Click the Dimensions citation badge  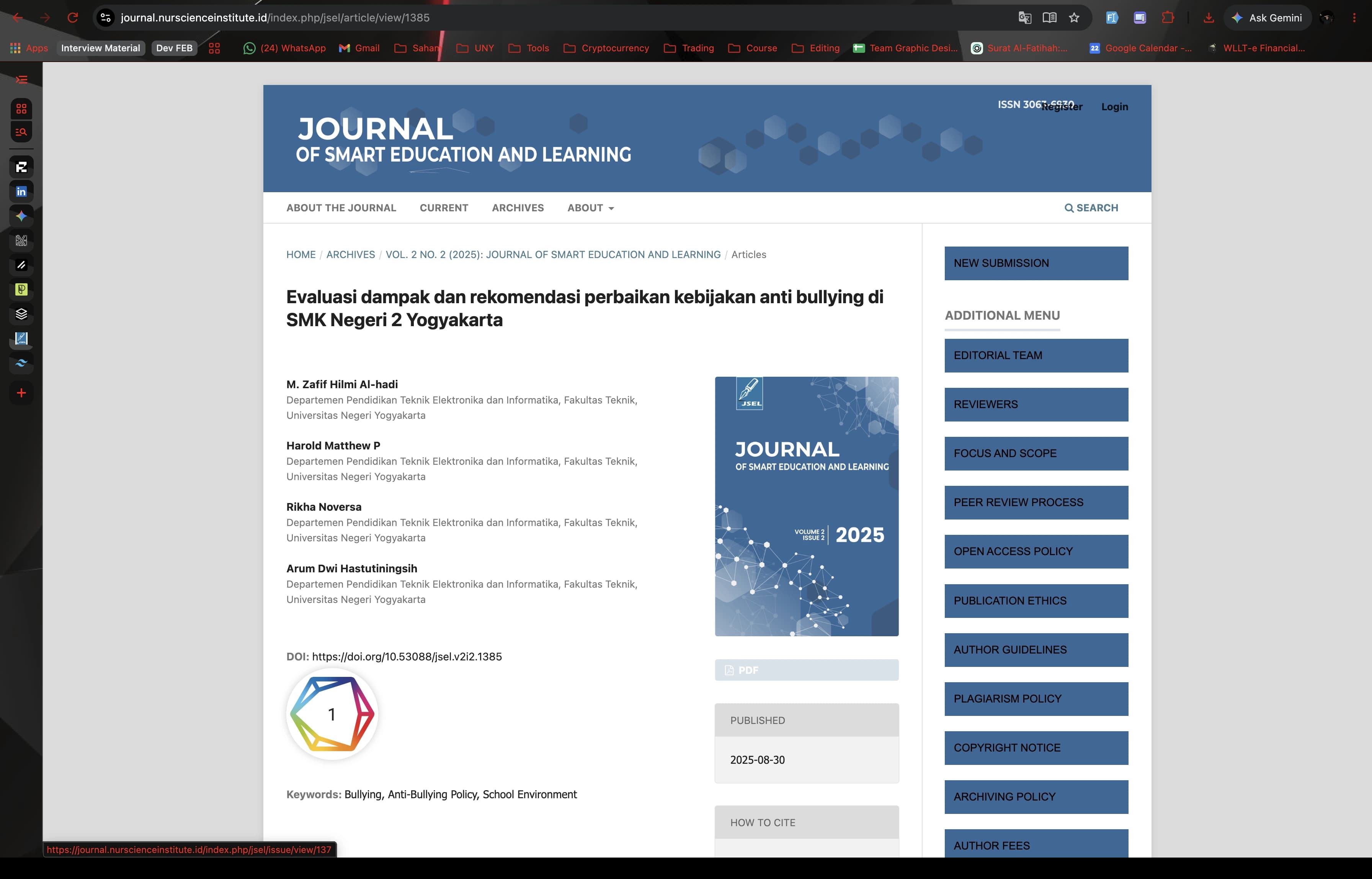[x=332, y=714]
